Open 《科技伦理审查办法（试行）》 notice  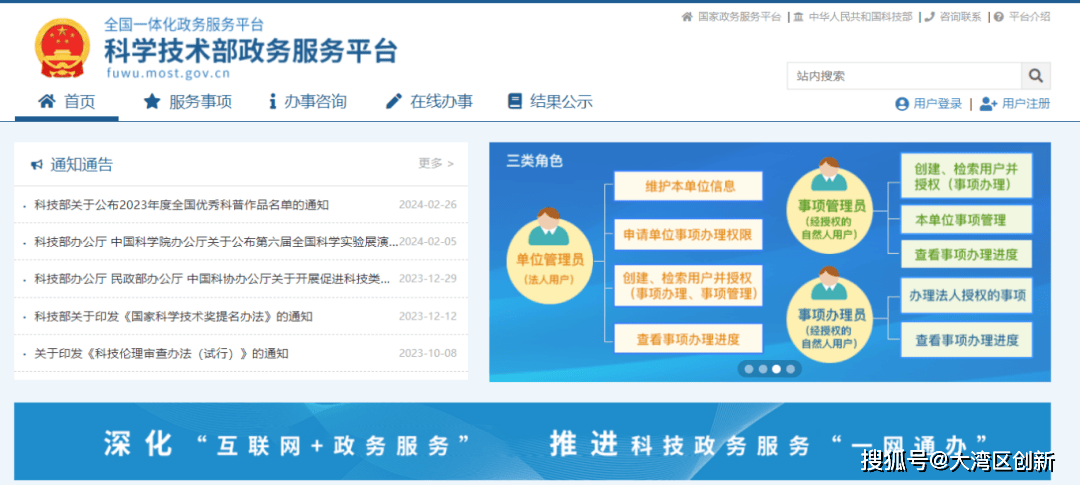coord(161,353)
